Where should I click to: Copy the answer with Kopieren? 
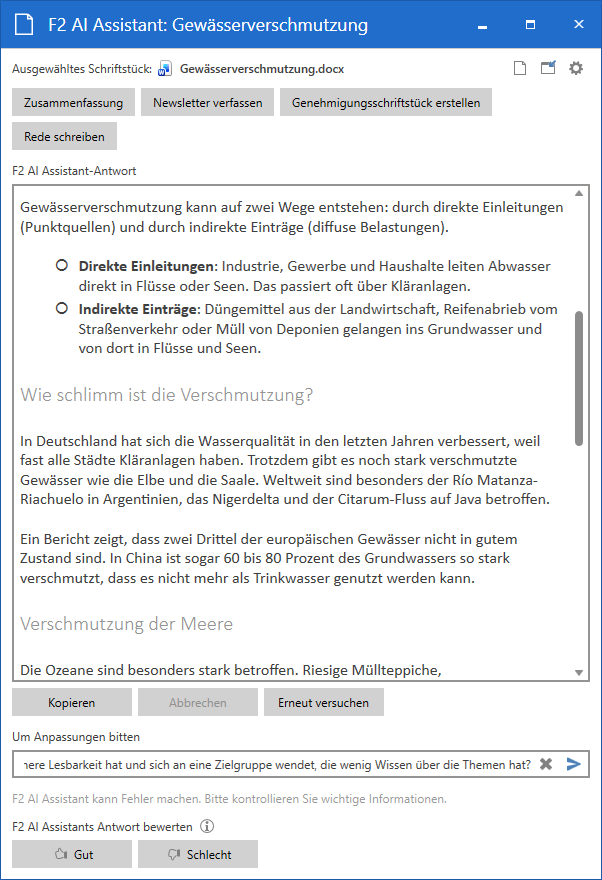[x=72, y=702]
